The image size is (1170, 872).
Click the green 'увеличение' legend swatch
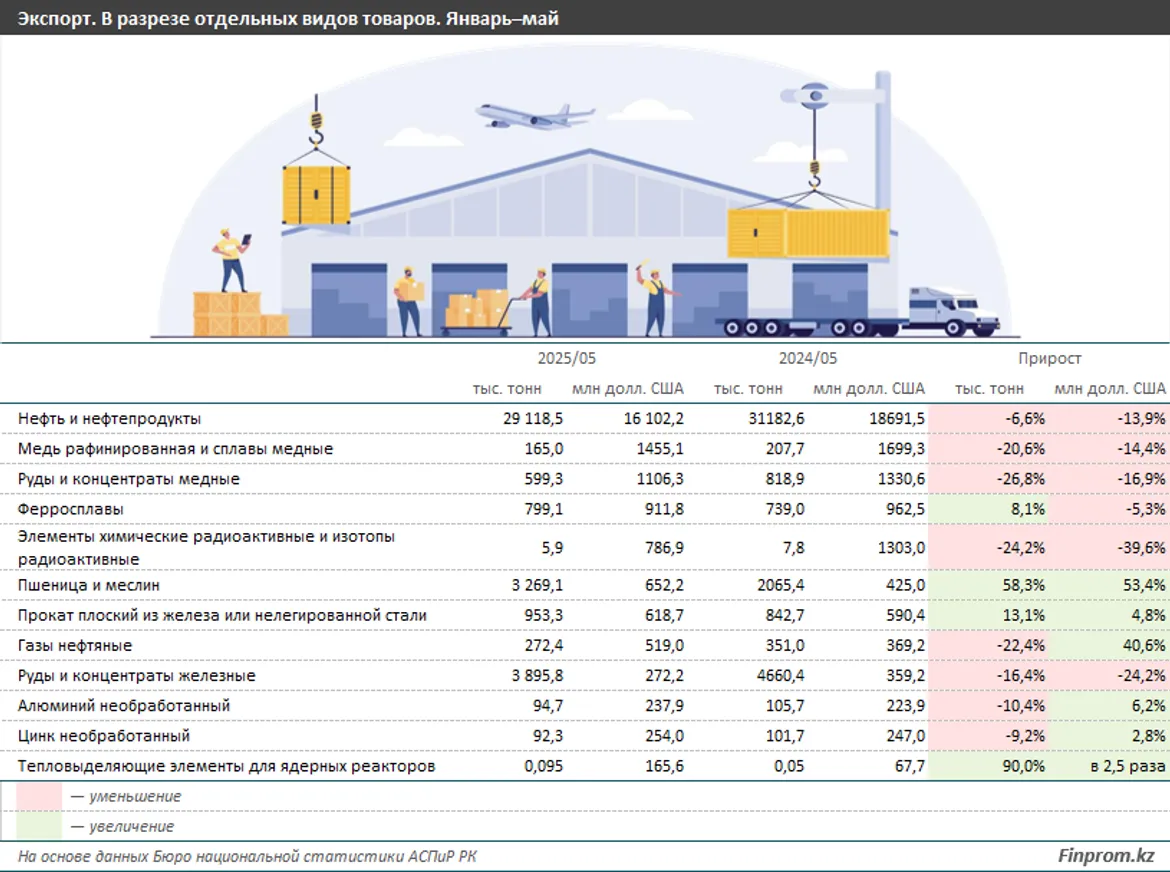(42, 826)
